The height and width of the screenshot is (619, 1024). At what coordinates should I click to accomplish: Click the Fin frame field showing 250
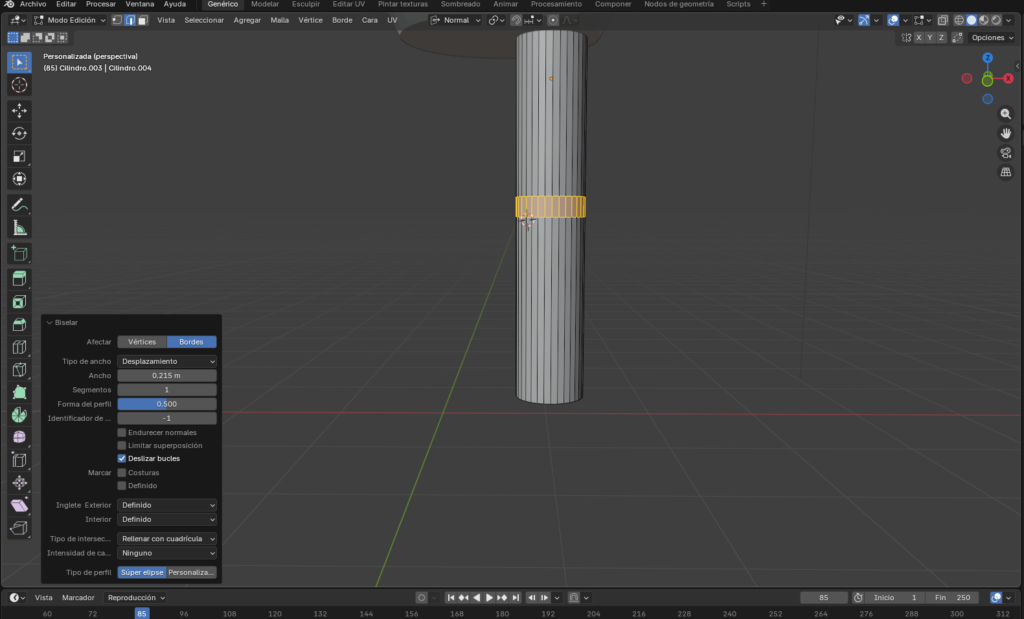[956, 598]
